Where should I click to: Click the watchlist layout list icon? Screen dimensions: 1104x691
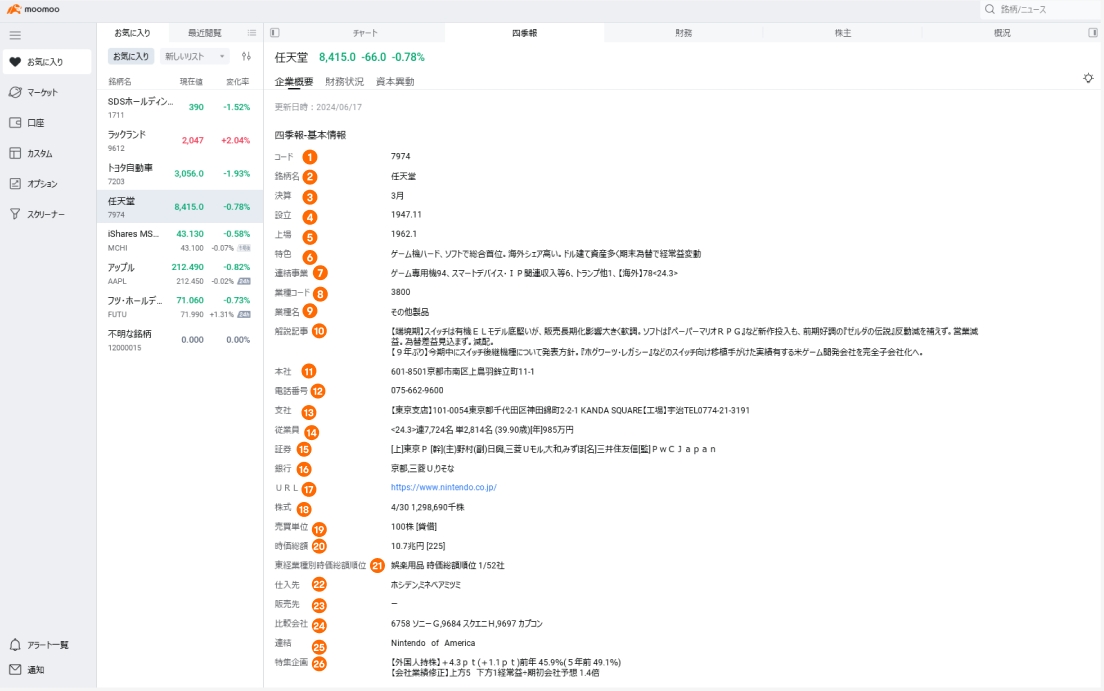pos(252,33)
